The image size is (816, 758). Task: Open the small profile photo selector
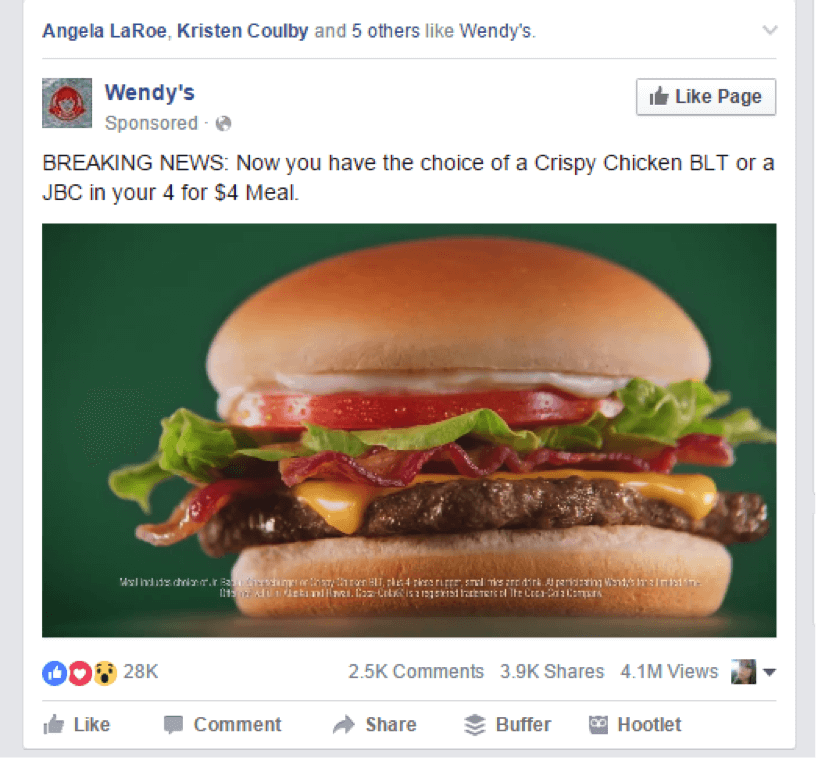click(743, 672)
